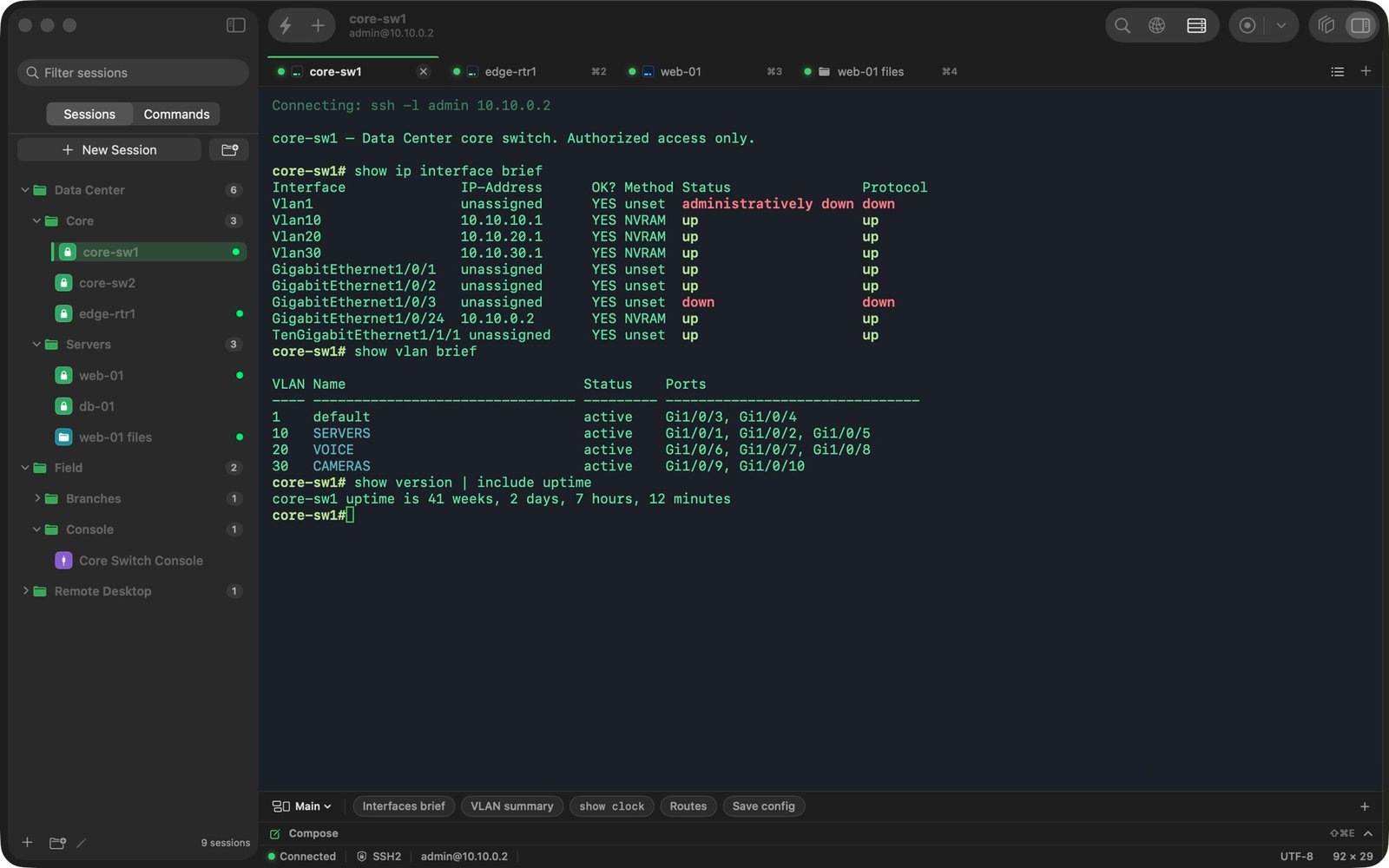Click the record session icon

(1247, 25)
